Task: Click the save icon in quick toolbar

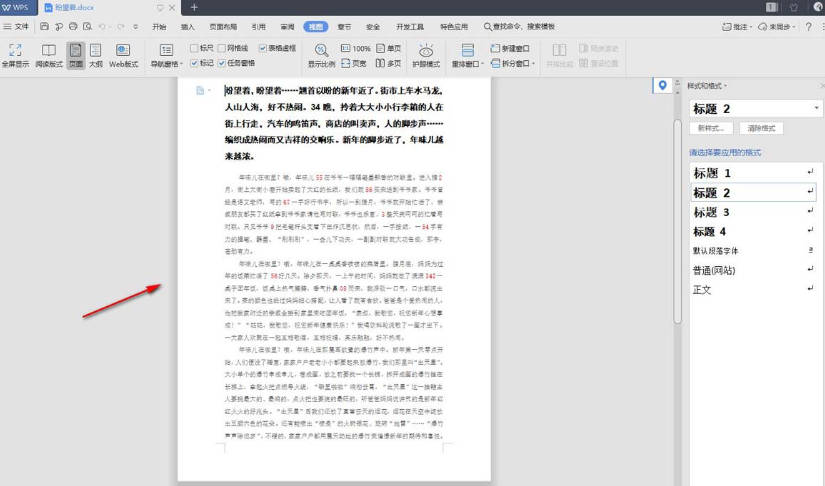Action: click(44, 26)
